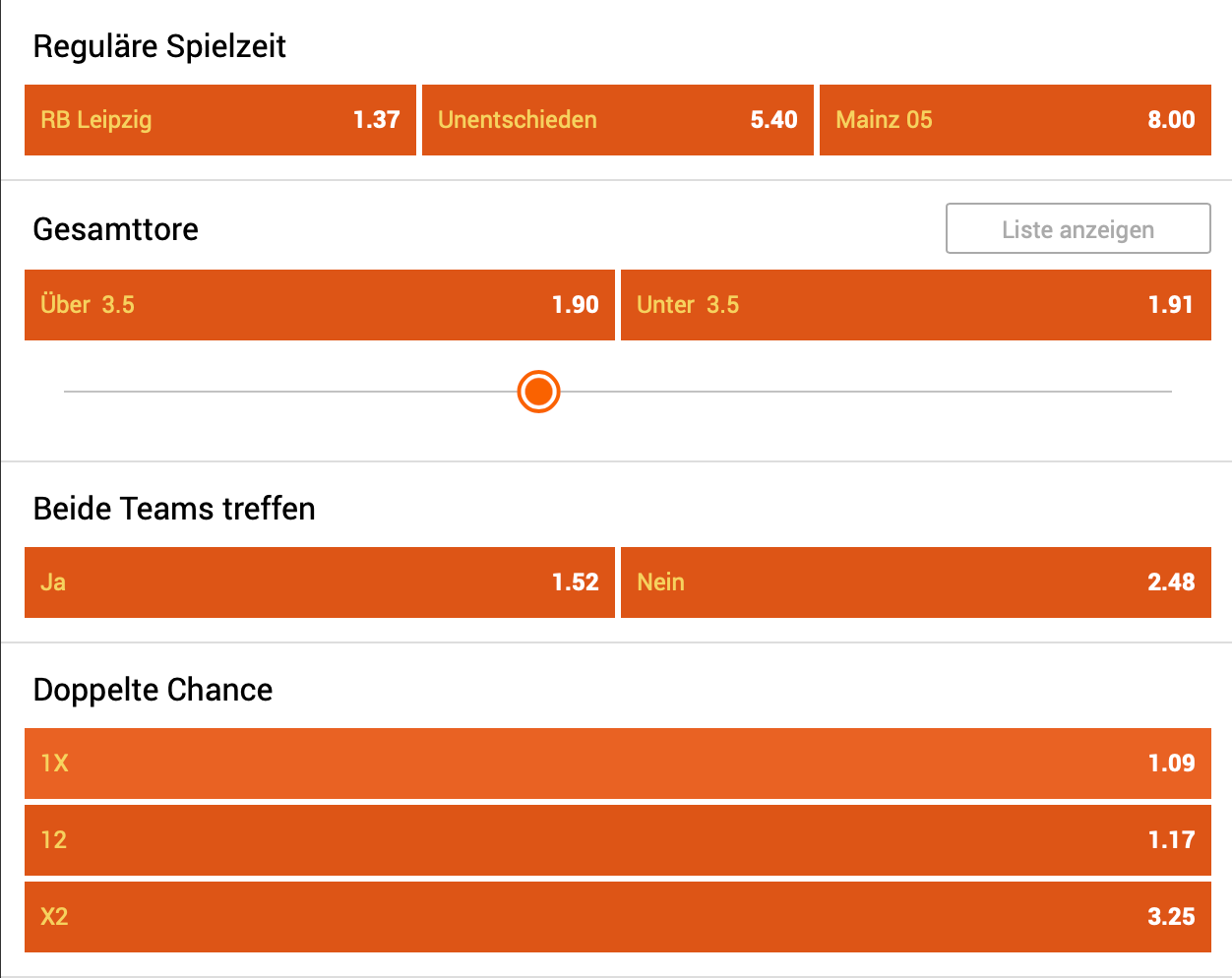Click the Liste anzeigen button
Screen dimensions: 1232x978
[x=1078, y=229]
